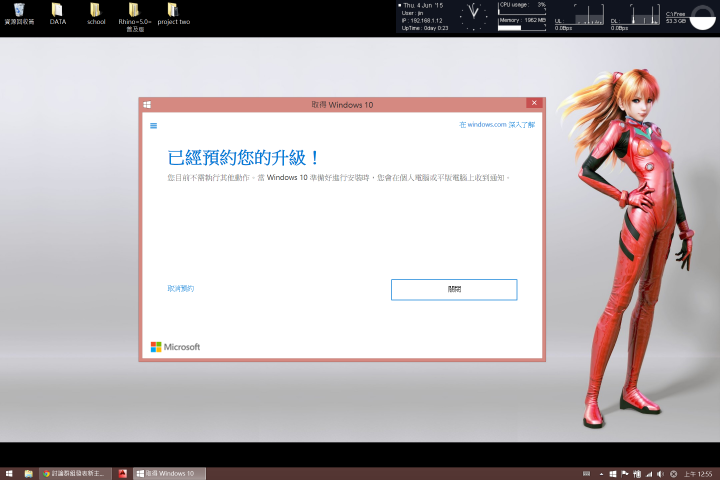This screenshot has width=720, height=480.
Task: Click the 'User : jin' text
Action: [412, 13]
